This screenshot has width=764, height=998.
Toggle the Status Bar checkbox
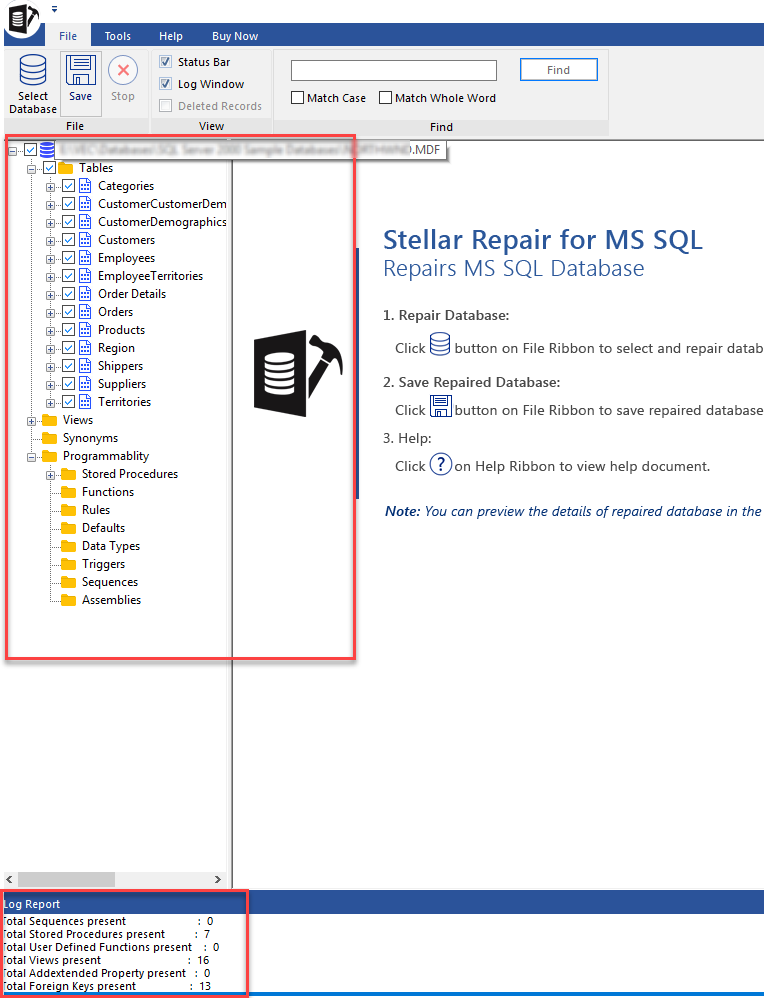click(166, 62)
